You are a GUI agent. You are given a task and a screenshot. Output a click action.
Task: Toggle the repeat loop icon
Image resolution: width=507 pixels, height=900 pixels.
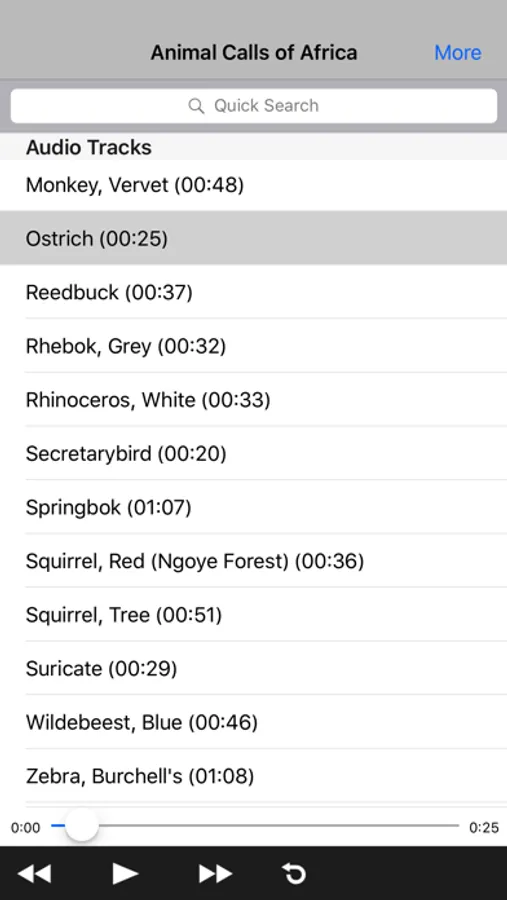(x=295, y=874)
